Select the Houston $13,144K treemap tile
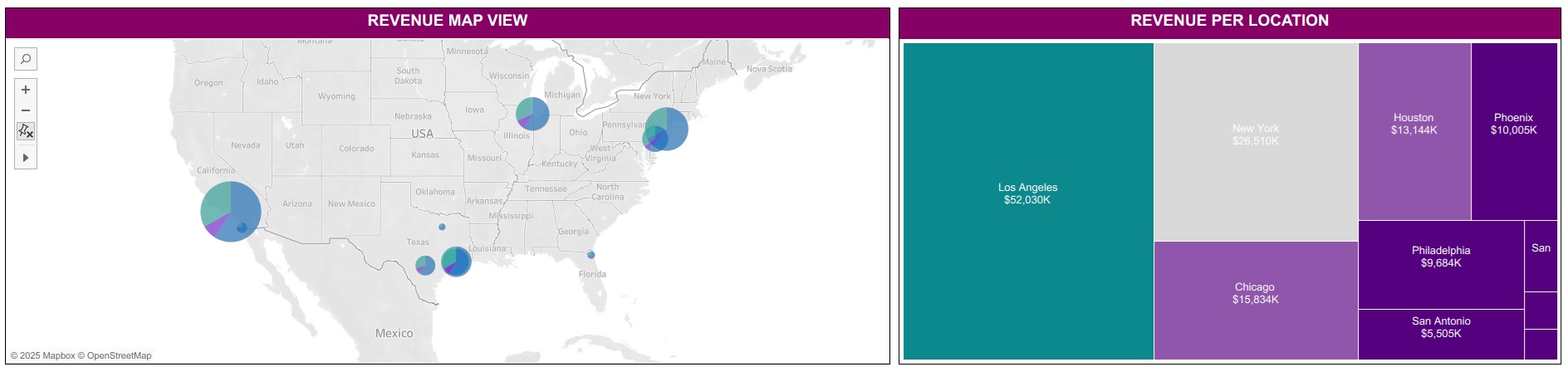 [x=1414, y=131]
